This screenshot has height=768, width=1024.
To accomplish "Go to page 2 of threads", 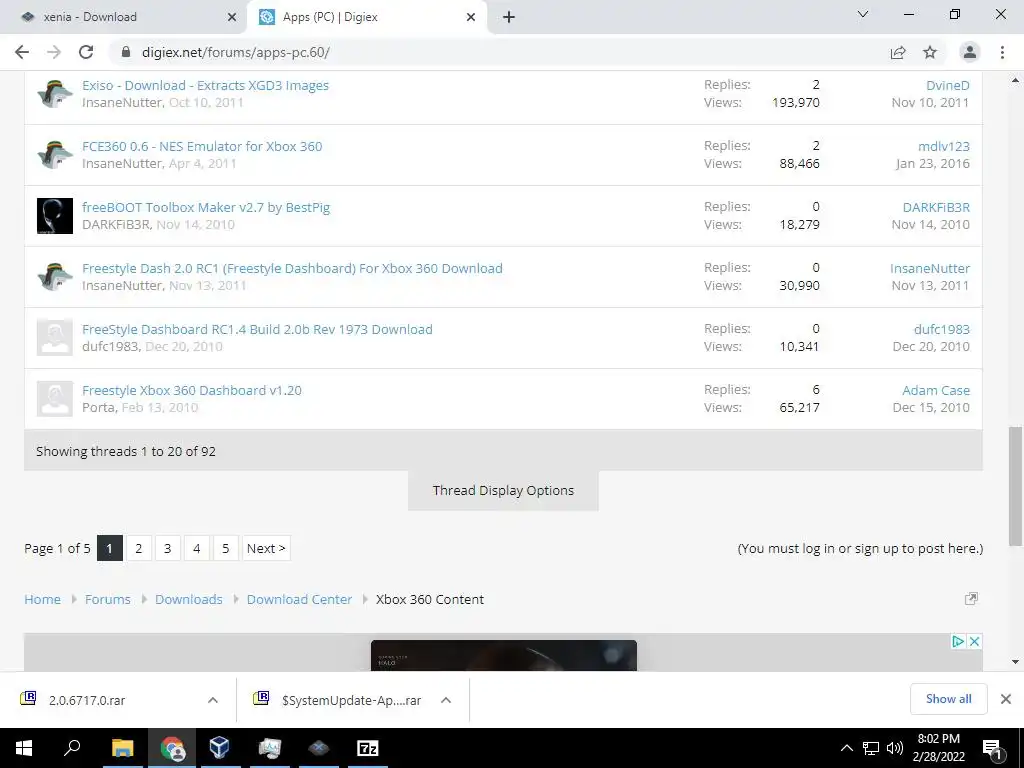I will pyautogui.click(x=138, y=548).
